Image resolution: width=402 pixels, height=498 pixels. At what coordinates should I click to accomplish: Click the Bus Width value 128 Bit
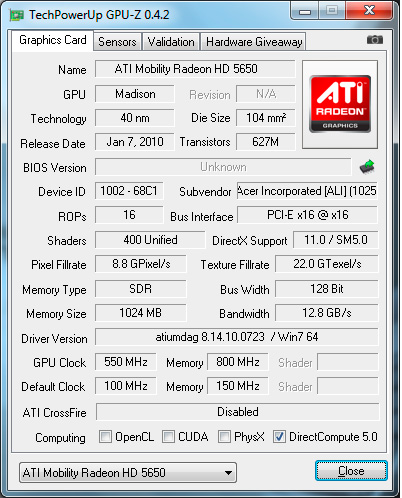(x=327, y=289)
